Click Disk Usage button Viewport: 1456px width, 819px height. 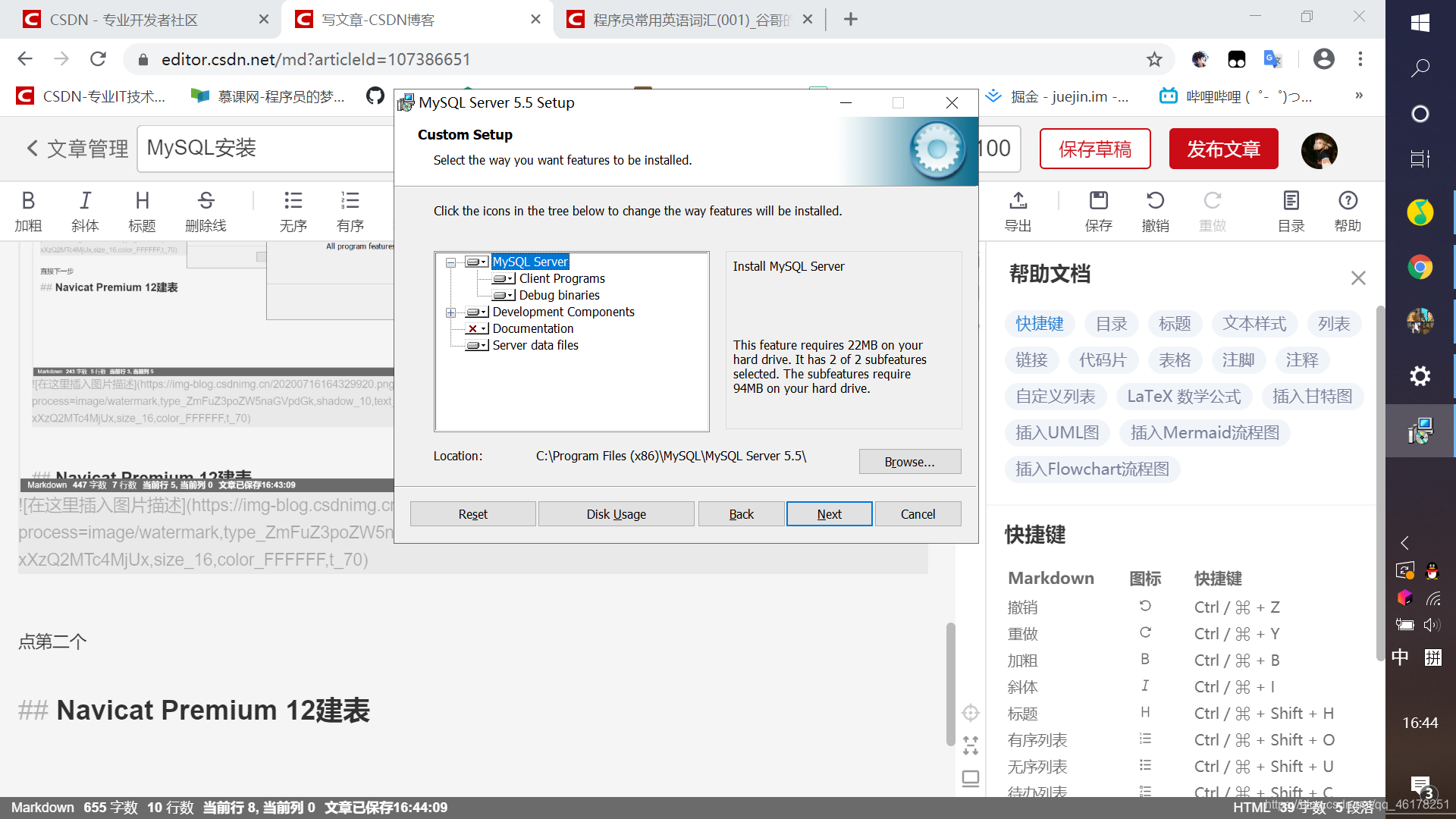pos(616,514)
